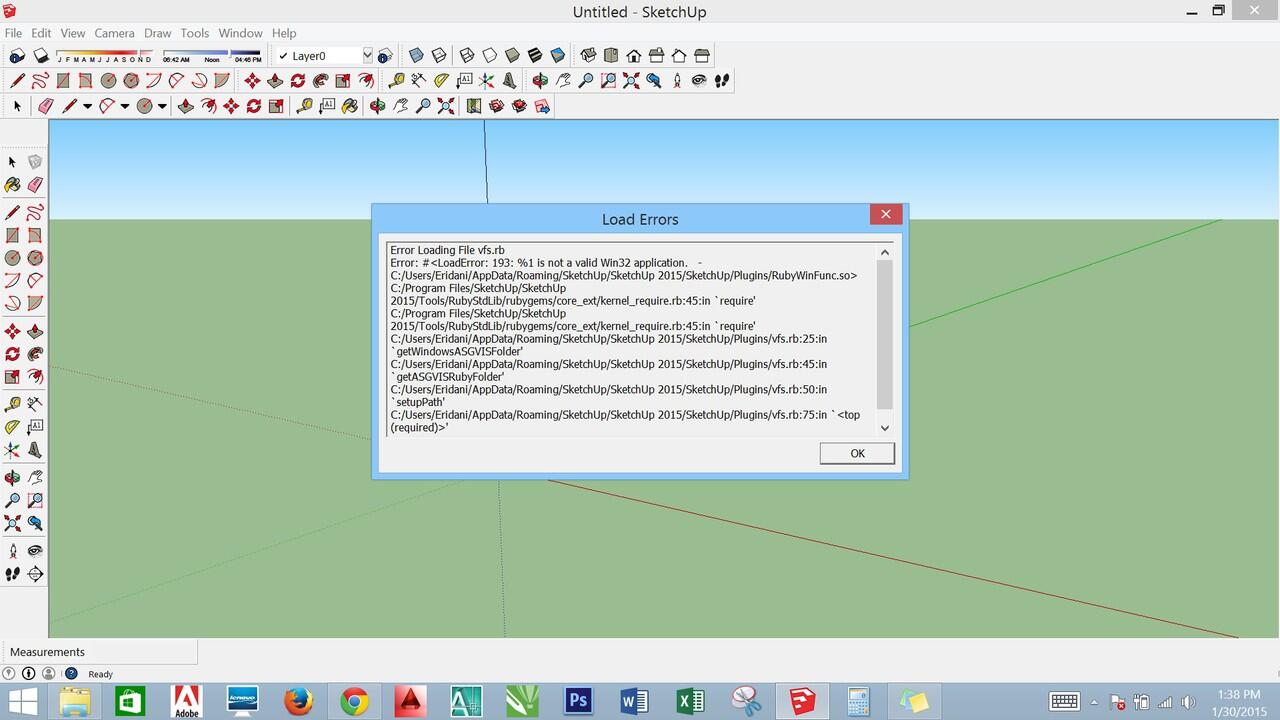This screenshot has width=1280, height=720.
Task: Open Get Models from 3D Warehouse
Action: [x=496, y=106]
